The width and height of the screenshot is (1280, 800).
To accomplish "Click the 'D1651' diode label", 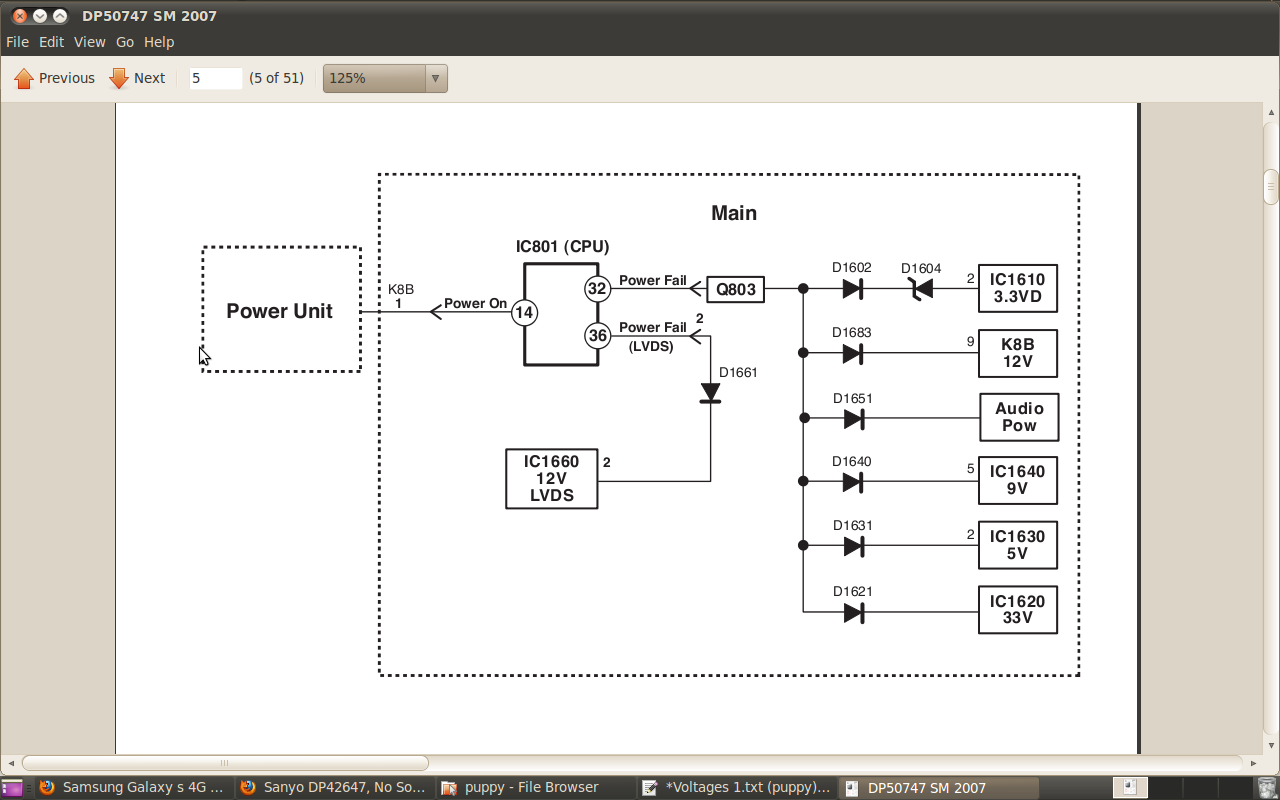I will 853,398.
